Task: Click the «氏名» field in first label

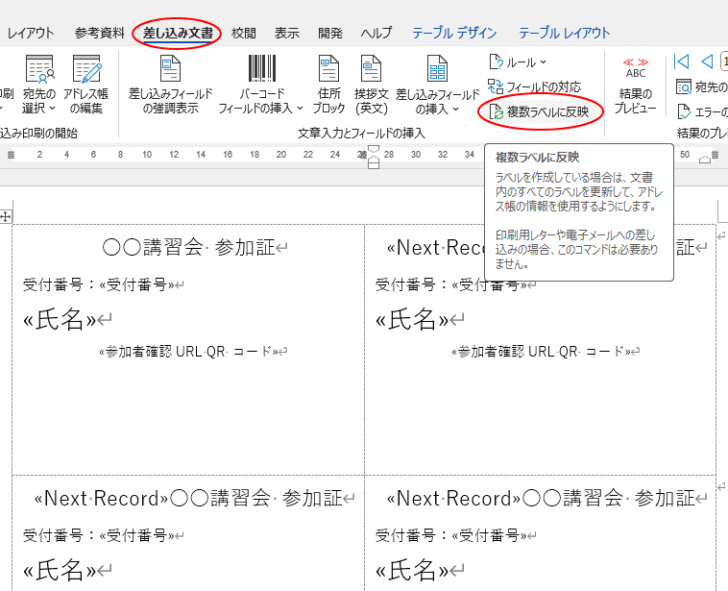Action: [60, 320]
